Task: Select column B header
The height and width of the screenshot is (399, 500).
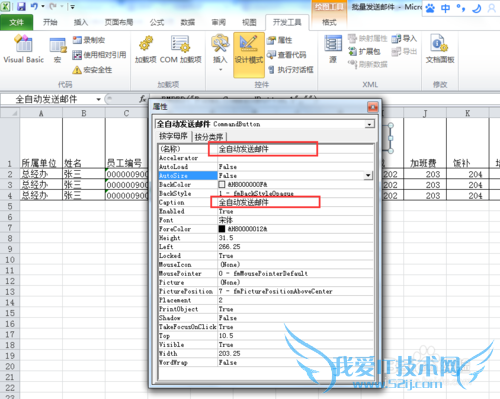Action: (84, 113)
